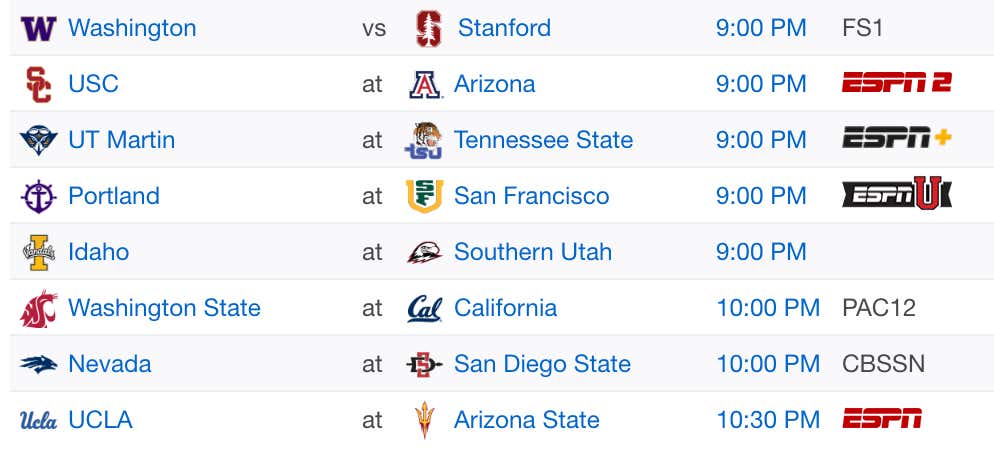Viewport: 994px width, 464px height.
Task: Open the UCLA team link
Action: (100, 420)
